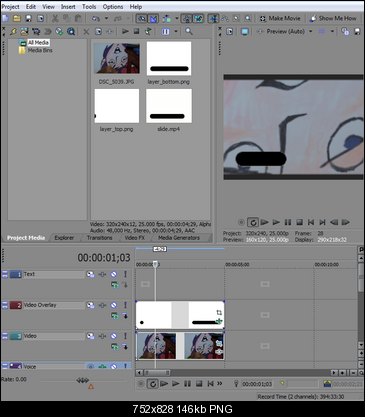The width and height of the screenshot is (365, 417).
Task: Toggle solo on the Video track
Action: (x=125, y=336)
